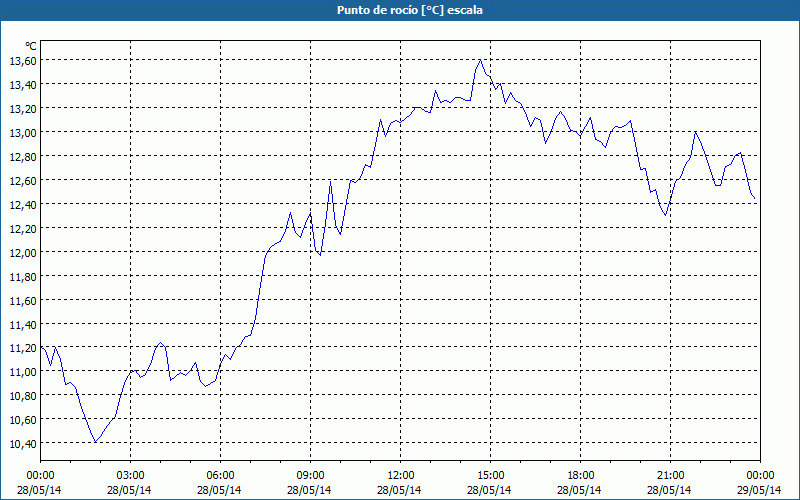Select the "13,60" y-axis label
800x500 pixels.
coord(23,60)
